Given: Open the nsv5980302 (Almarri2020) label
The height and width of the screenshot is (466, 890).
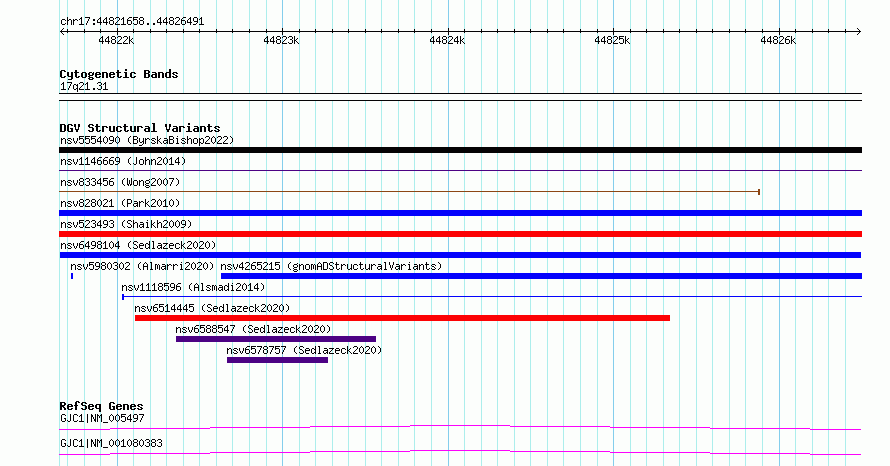Looking at the screenshot, I should 142,266.
